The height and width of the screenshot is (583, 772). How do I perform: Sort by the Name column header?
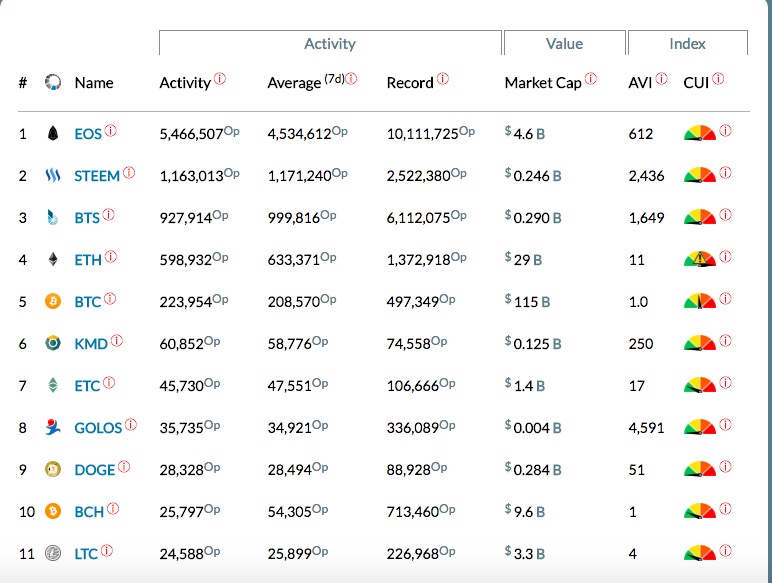[x=94, y=83]
